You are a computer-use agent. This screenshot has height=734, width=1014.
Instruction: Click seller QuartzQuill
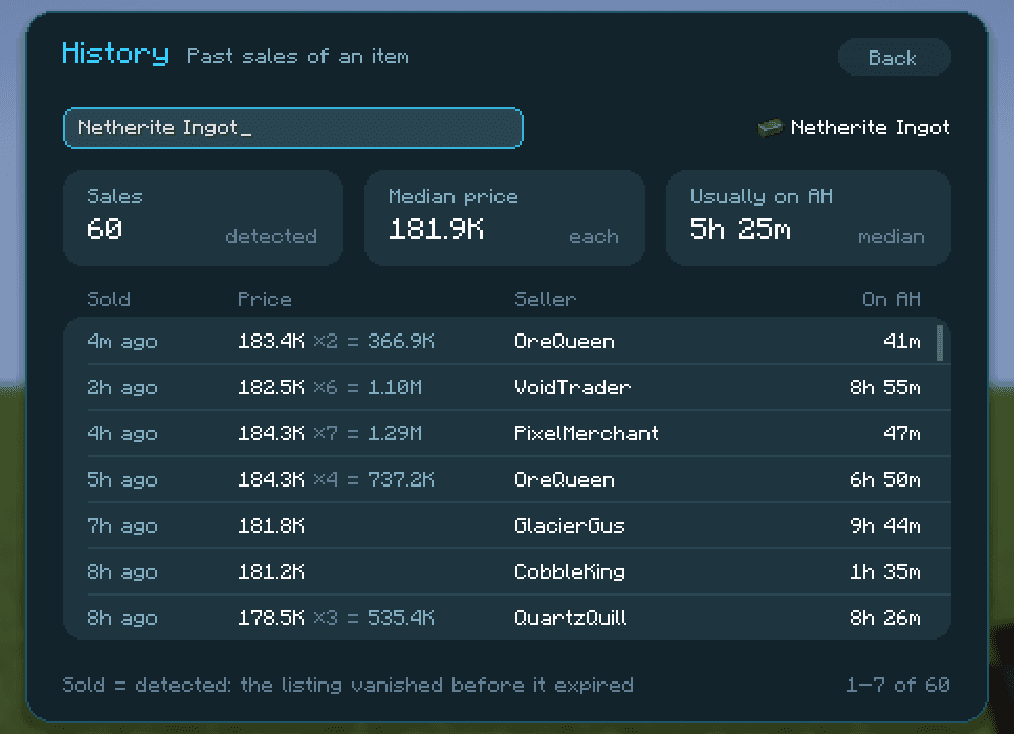tap(570, 618)
